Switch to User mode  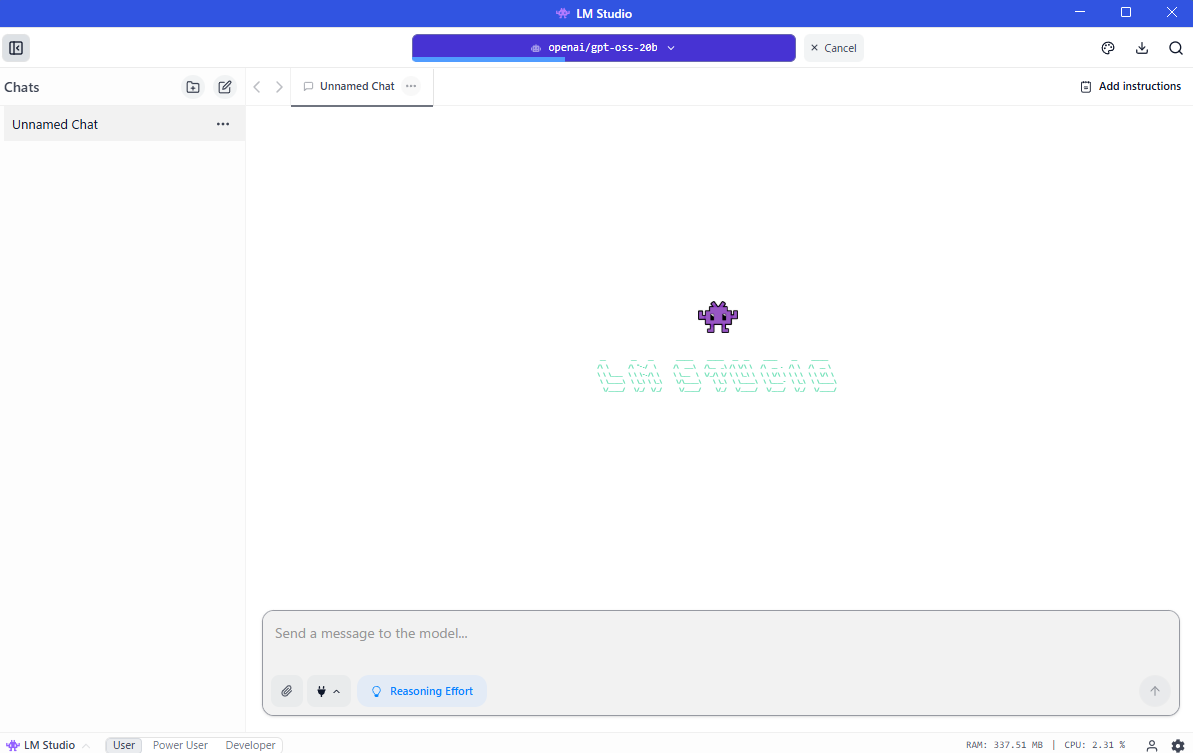click(124, 745)
